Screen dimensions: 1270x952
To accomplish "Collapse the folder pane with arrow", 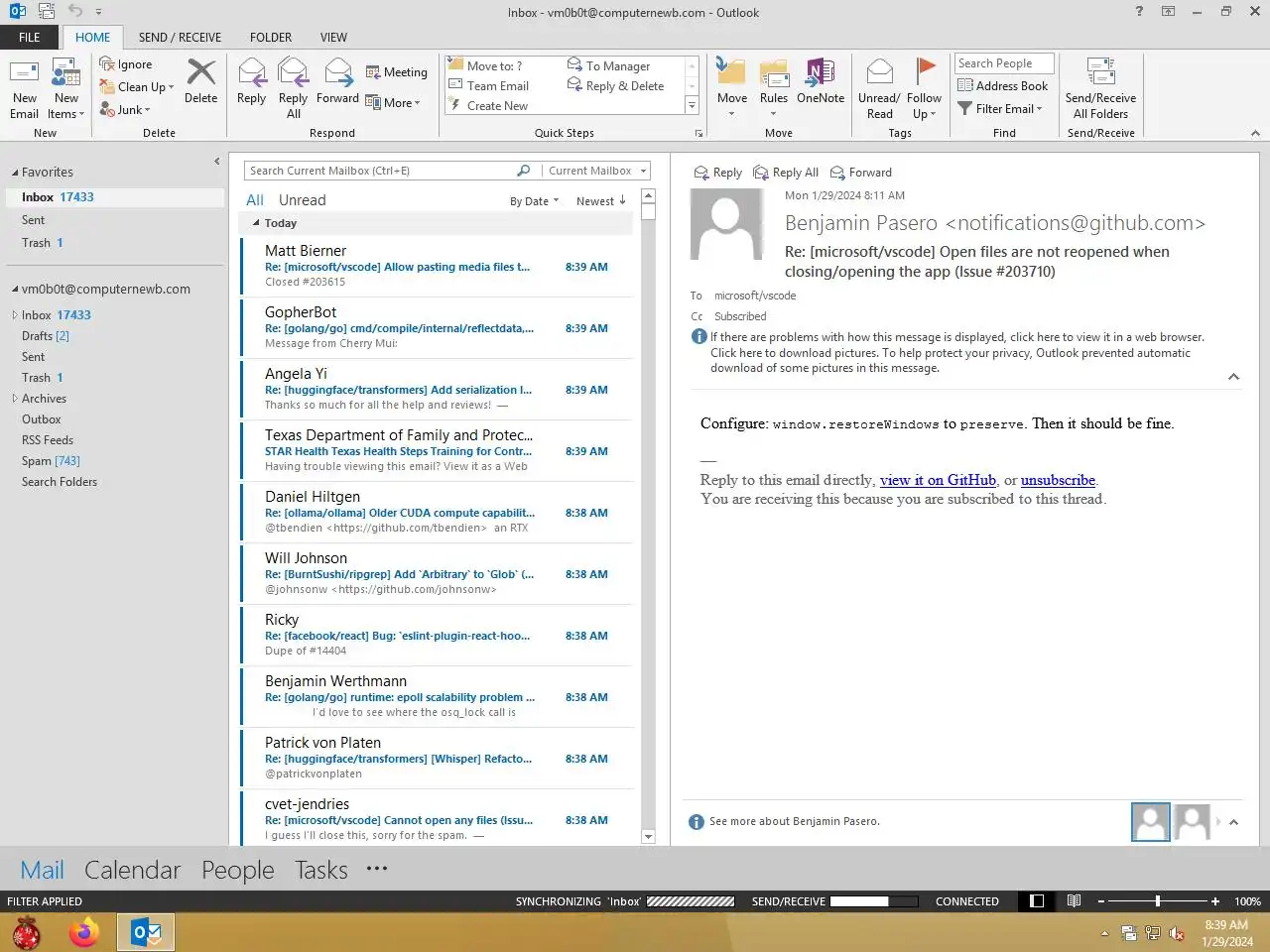I will click(216, 161).
